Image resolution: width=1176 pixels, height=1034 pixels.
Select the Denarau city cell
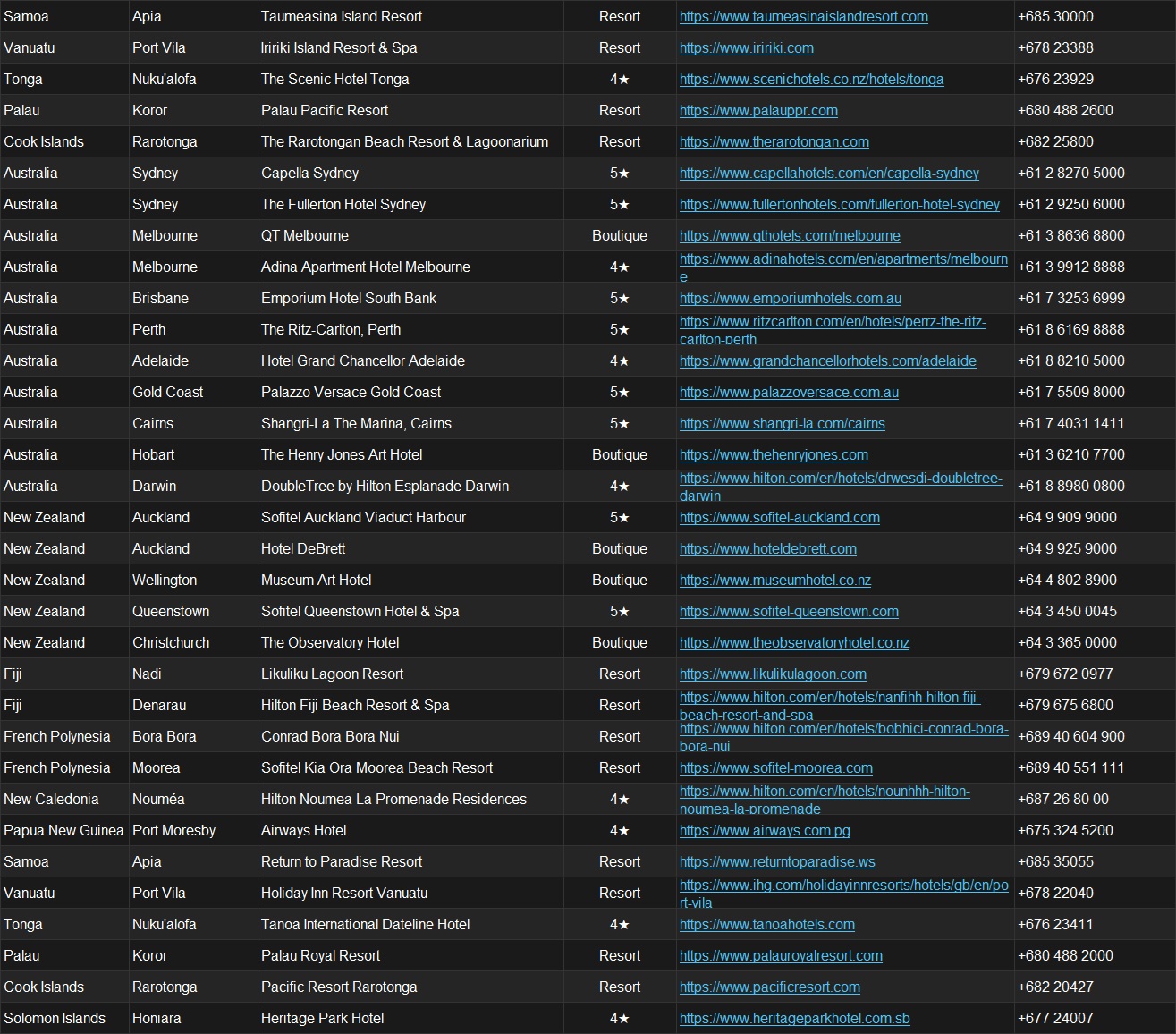coord(193,705)
